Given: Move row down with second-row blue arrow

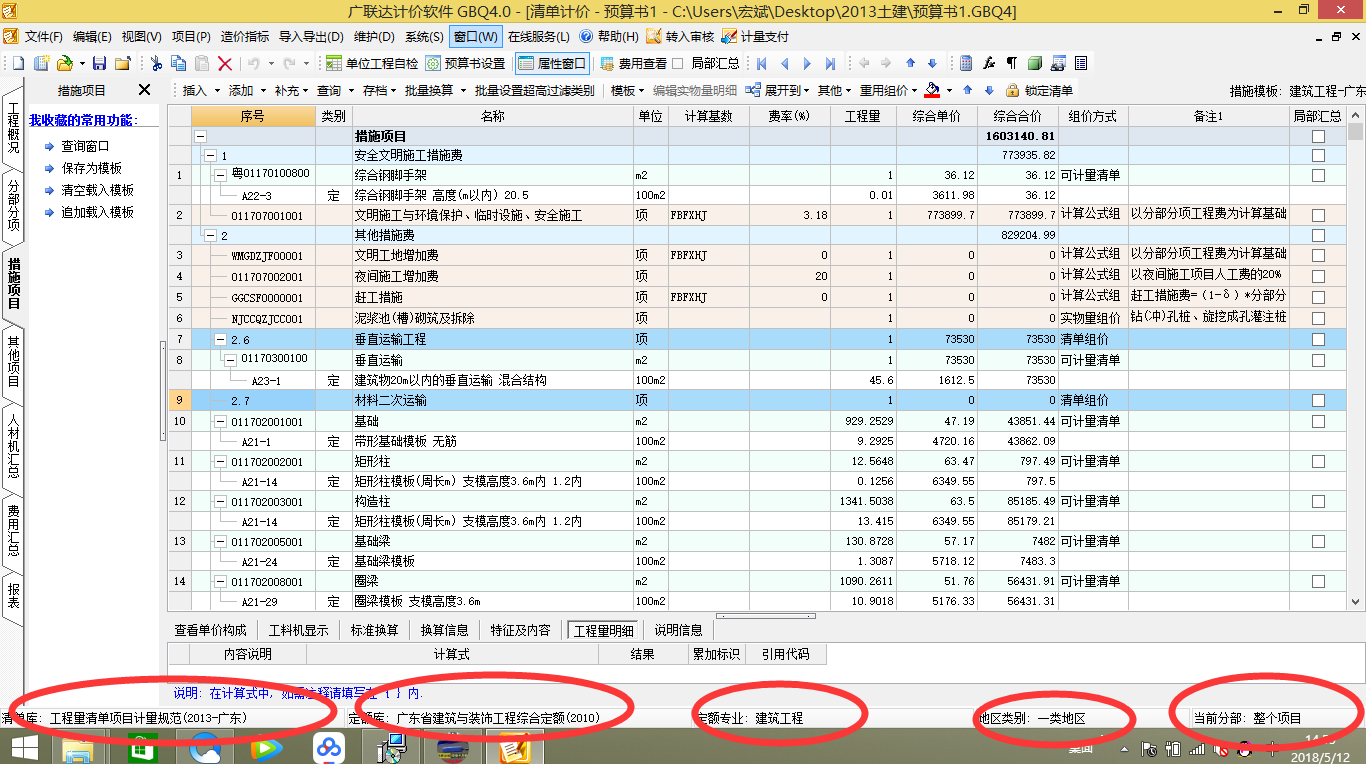Looking at the screenshot, I should point(990,90).
